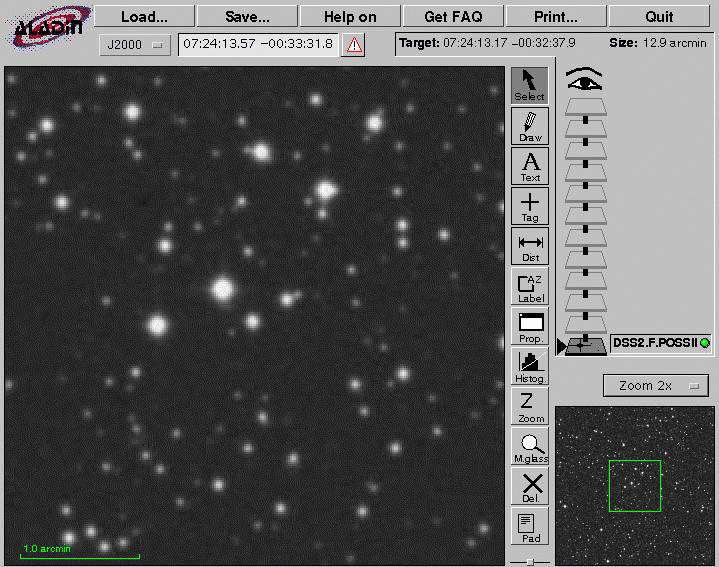This screenshot has height=567, width=719.
Task: Click the coordinate position input field
Action: click(258, 44)
